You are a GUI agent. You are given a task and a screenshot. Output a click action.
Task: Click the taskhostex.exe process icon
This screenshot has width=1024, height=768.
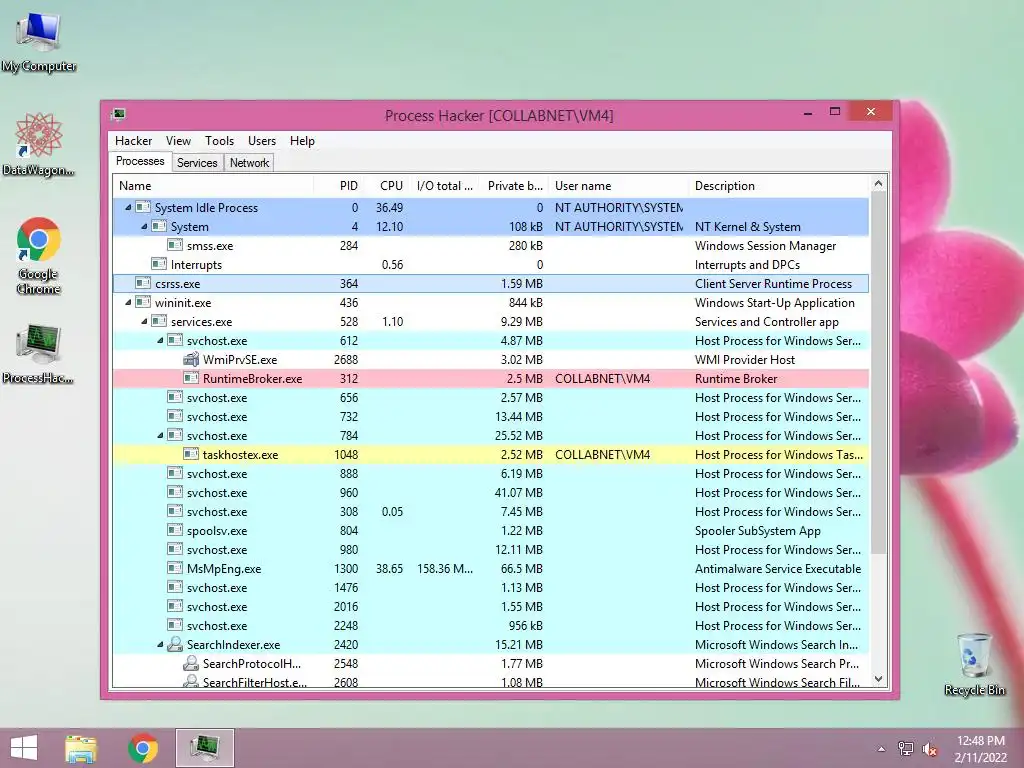[191, 455]
